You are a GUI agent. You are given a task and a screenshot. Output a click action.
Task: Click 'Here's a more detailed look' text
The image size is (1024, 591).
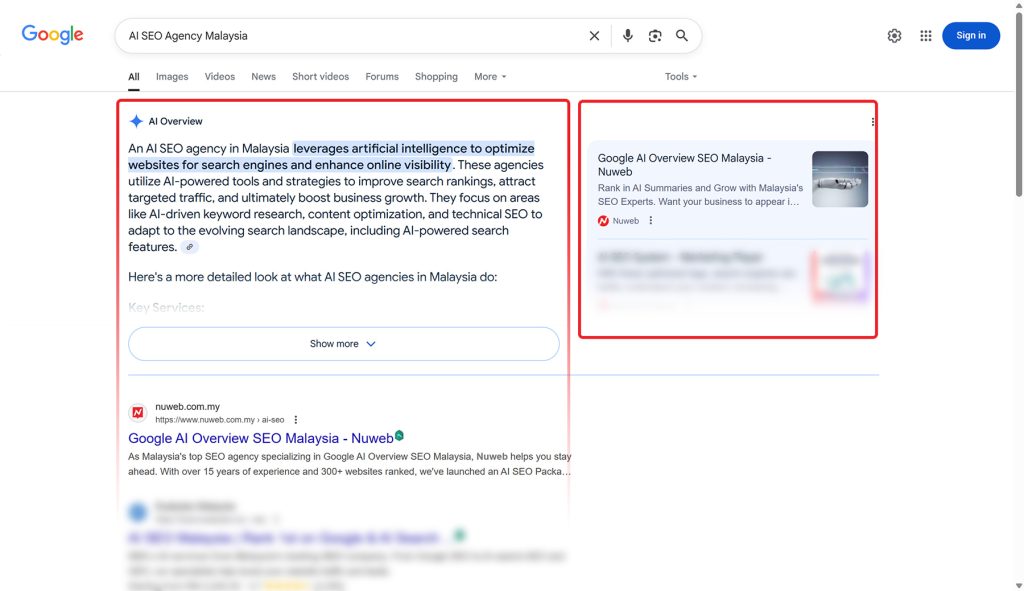click(x=312, y=277)
